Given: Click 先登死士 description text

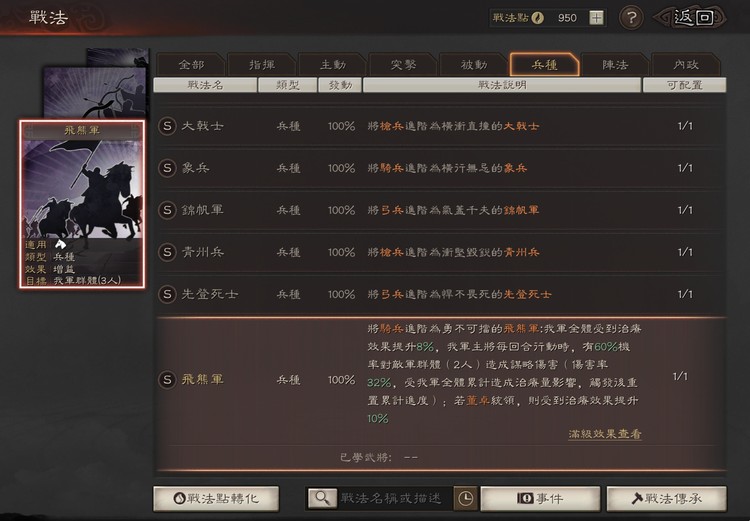Looking at the screenshot, I should [459, 294].
